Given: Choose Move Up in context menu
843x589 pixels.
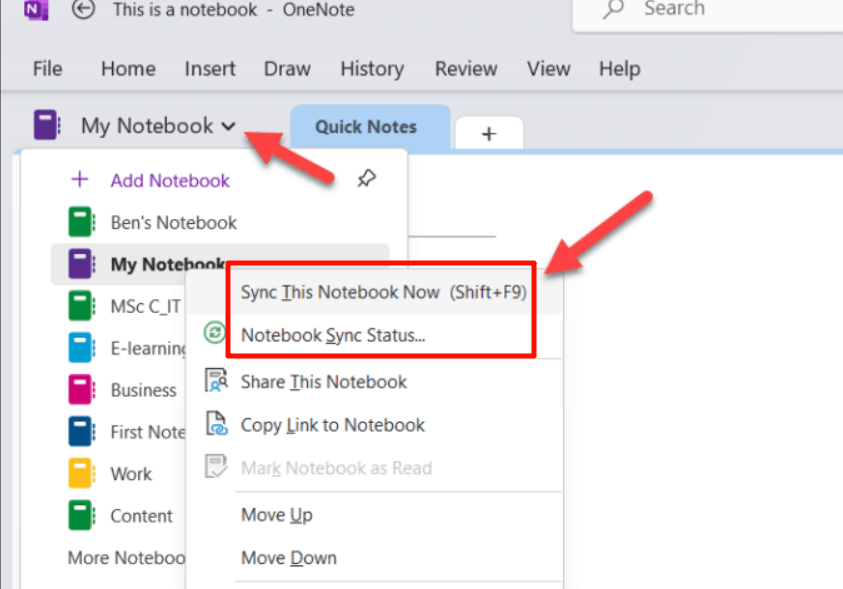Looking at the screenshot, I should point(277,515).
